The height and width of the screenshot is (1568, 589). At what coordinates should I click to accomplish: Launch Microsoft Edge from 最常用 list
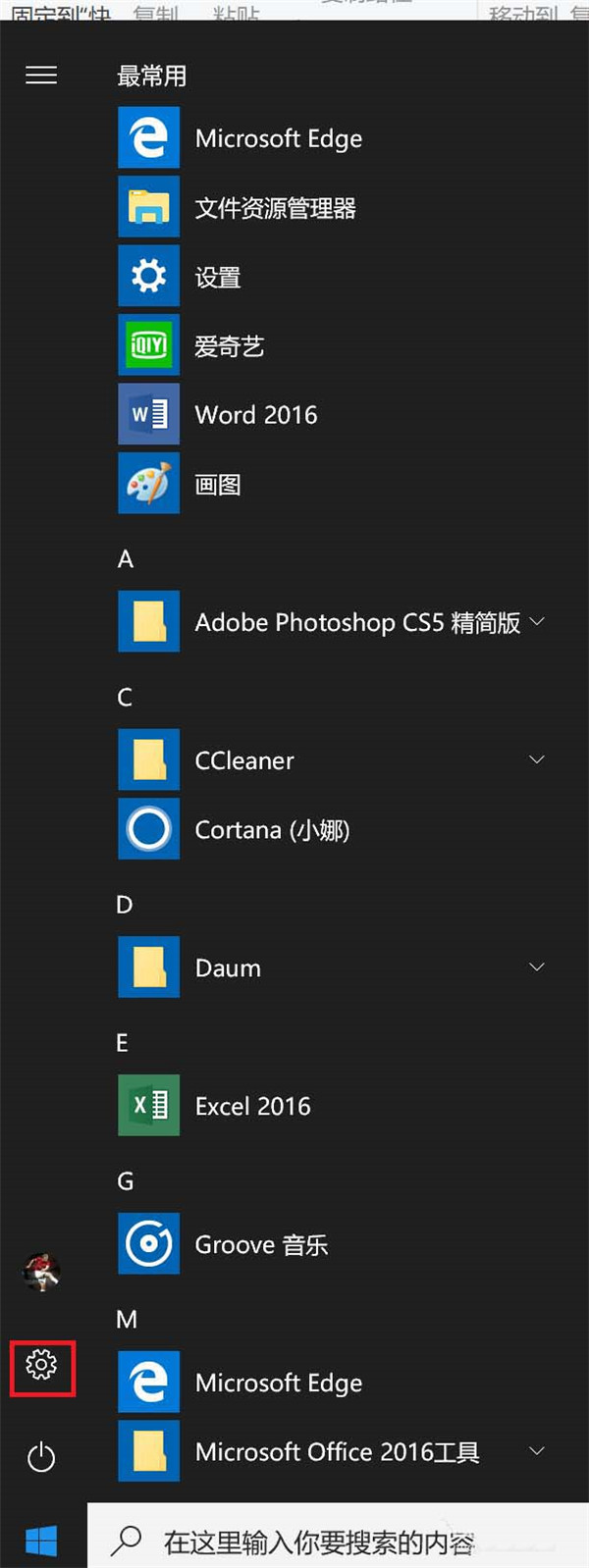pyautogui.click(x=278, y=138)
